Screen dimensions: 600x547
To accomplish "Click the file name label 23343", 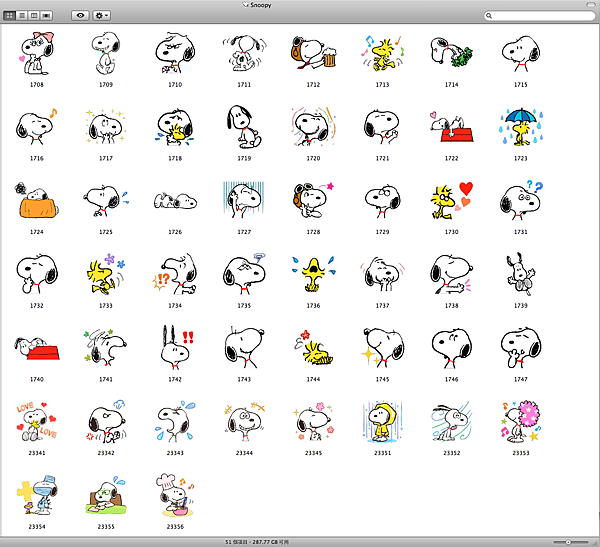I will [175, 453].
